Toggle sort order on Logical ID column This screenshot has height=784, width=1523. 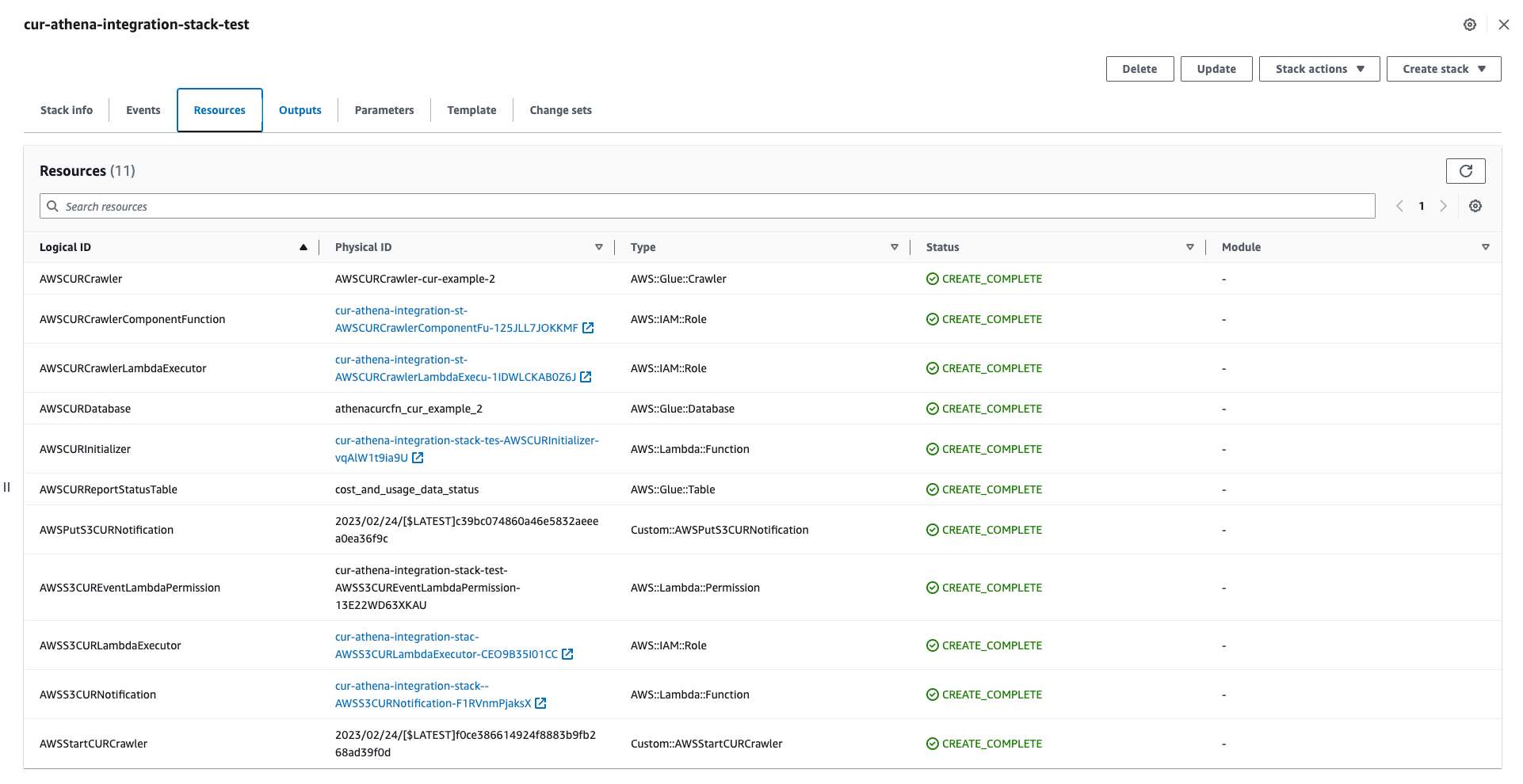(303, 246)
